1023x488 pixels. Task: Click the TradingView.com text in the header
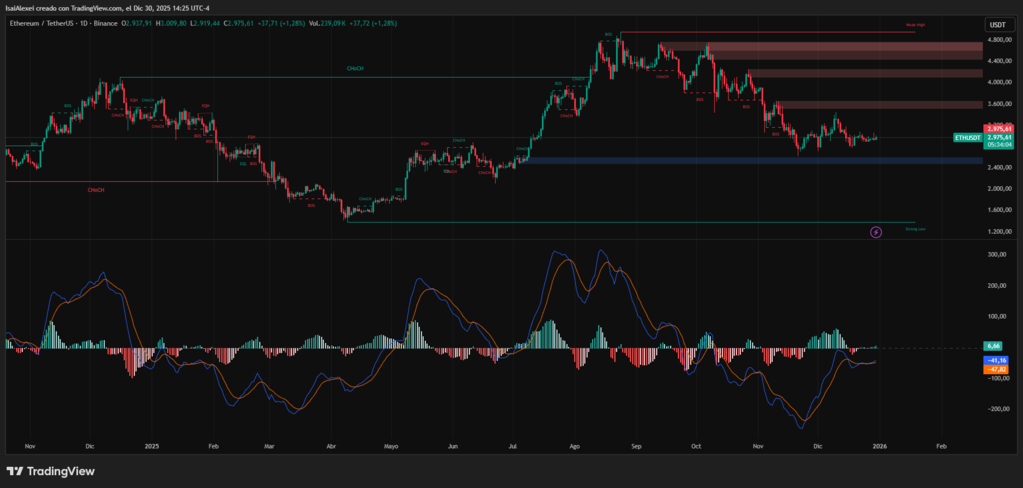93,8
